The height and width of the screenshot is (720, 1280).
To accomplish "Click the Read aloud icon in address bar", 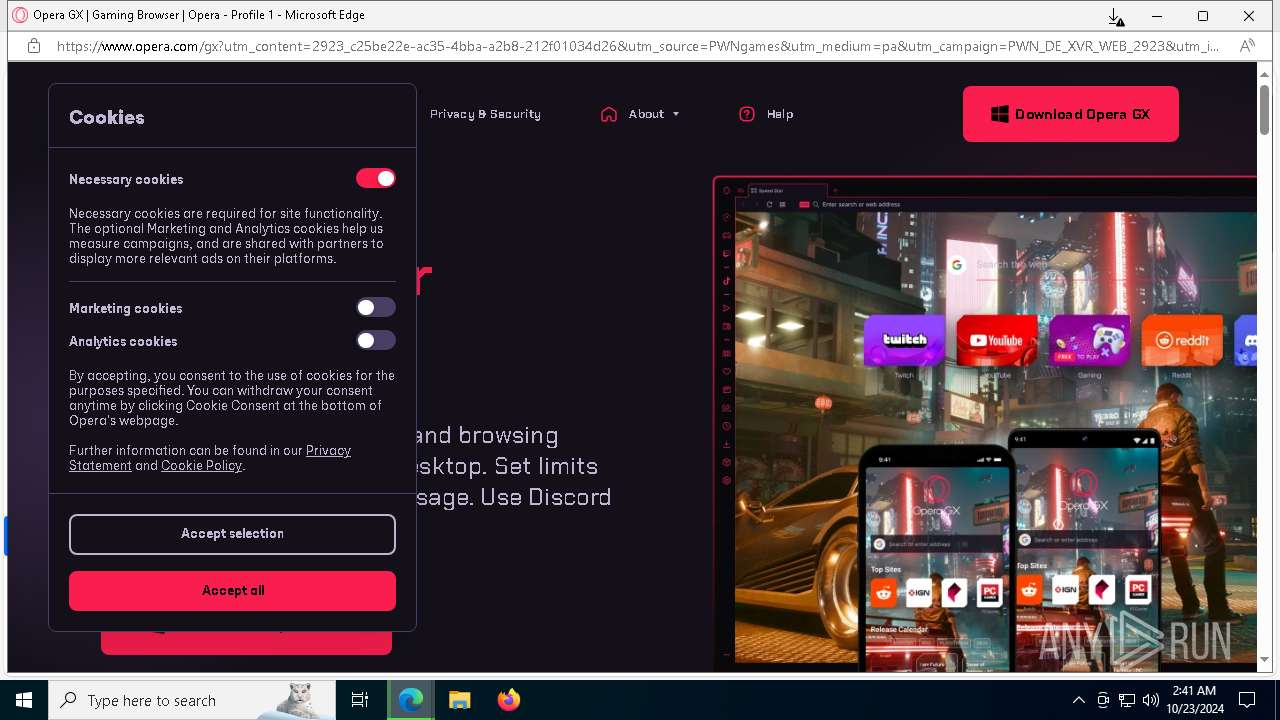I will click(1247, 46).
